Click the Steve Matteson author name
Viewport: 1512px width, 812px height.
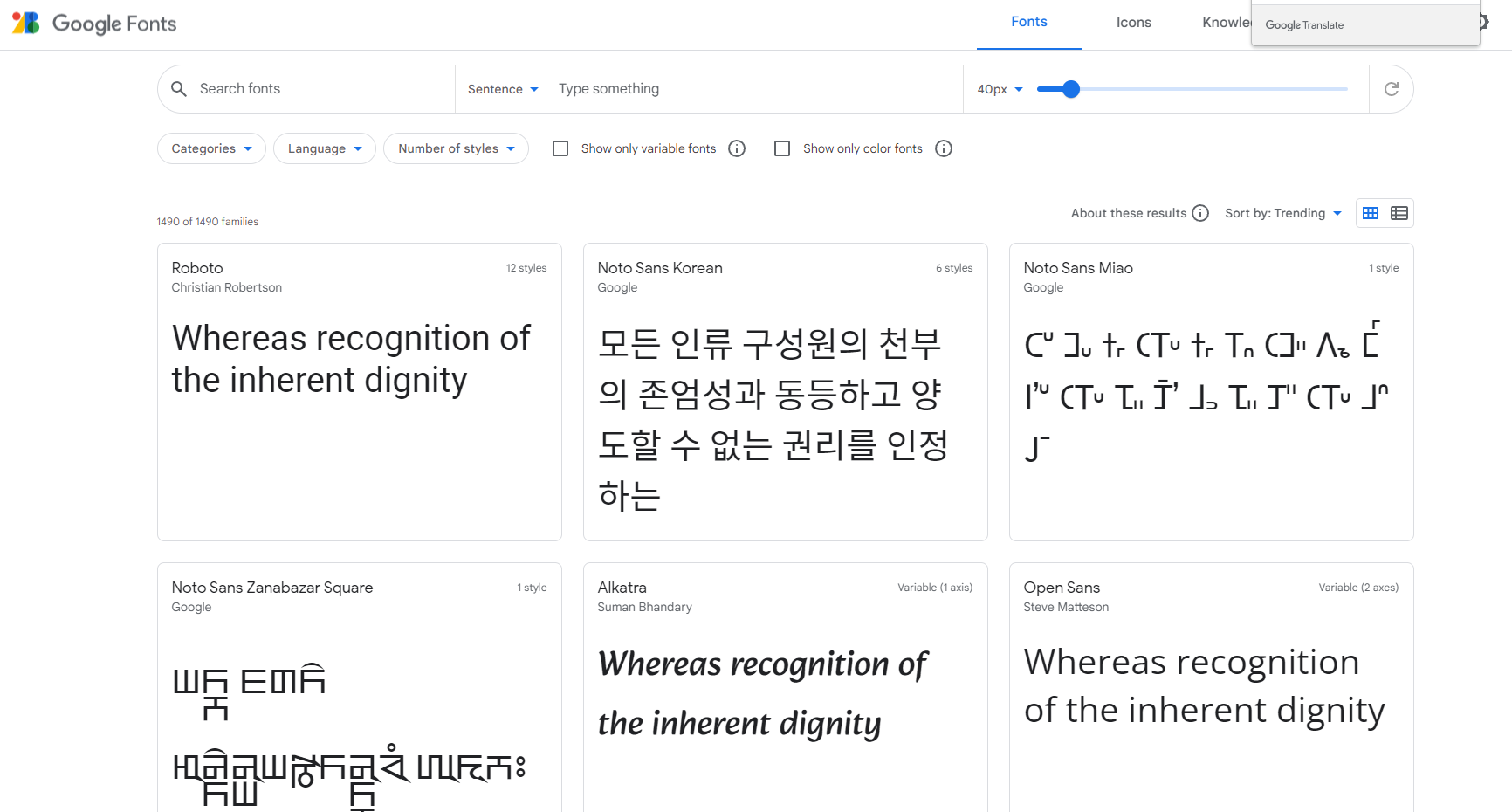[1067, 607]
